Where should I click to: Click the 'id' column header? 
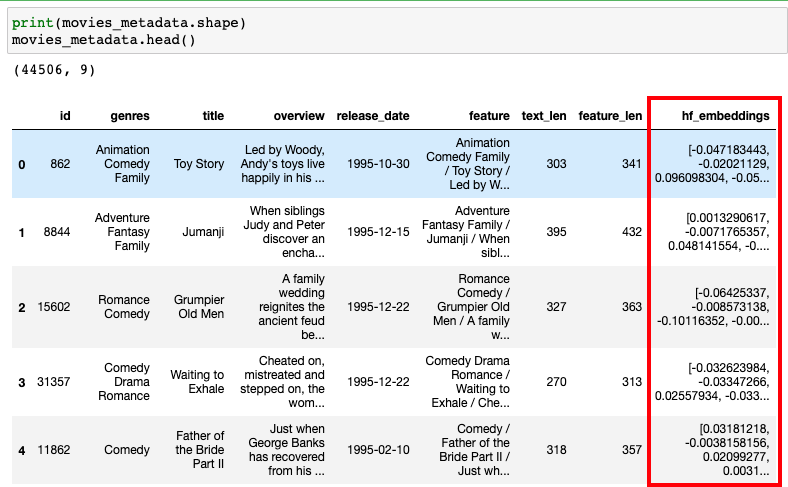click(65, 116)
